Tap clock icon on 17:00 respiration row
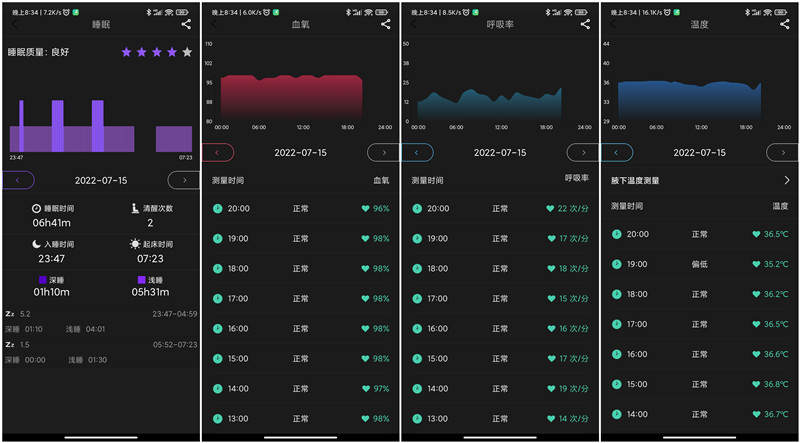 point(417,299)
